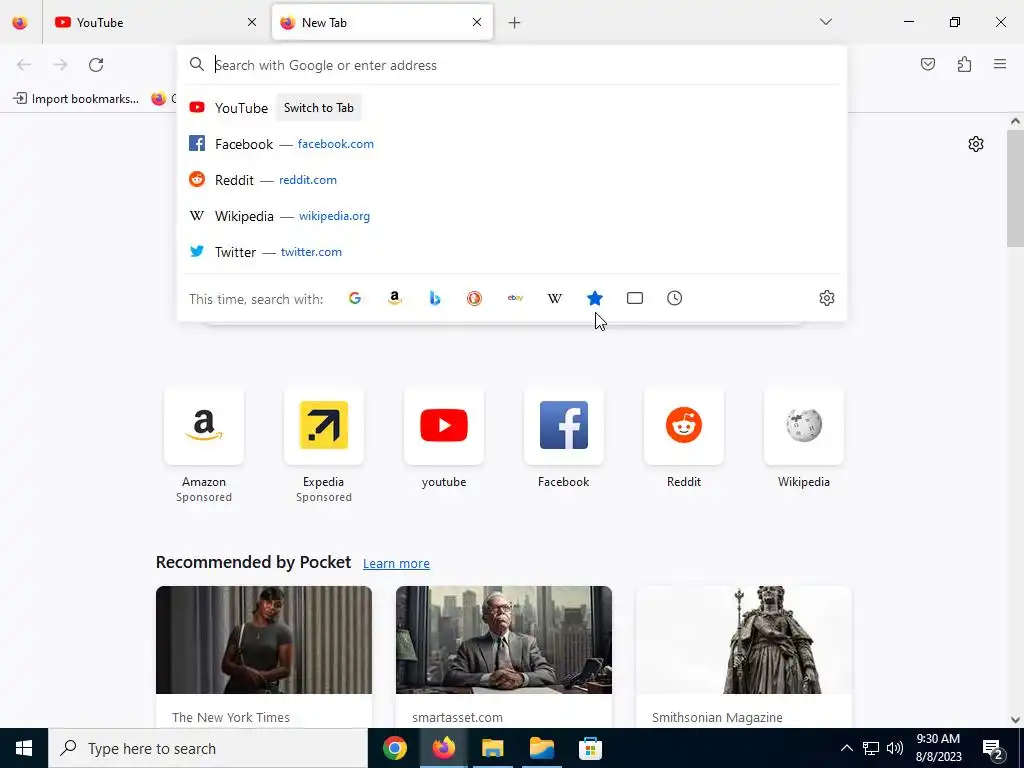The width and height of the screenshot is (1024, 768).
Task: Open volume control in system tray
Action: (x=895, y=748)
